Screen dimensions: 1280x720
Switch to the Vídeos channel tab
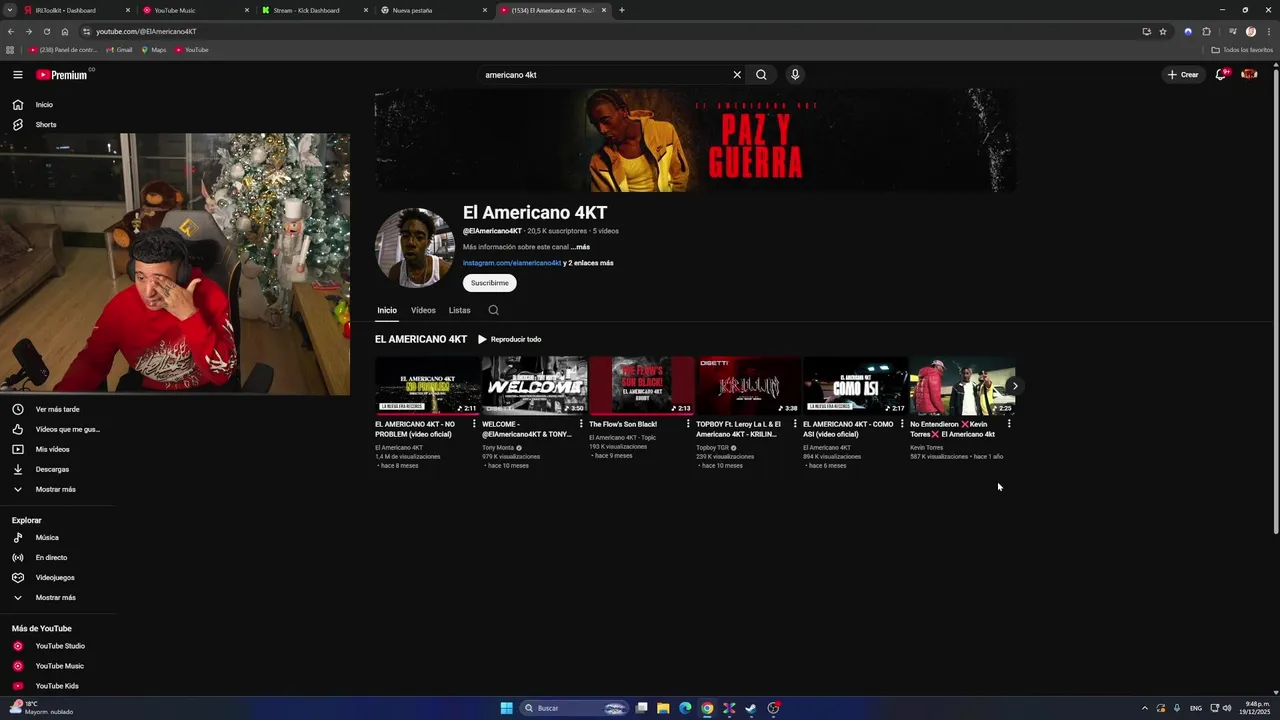[x=423, y=310]
